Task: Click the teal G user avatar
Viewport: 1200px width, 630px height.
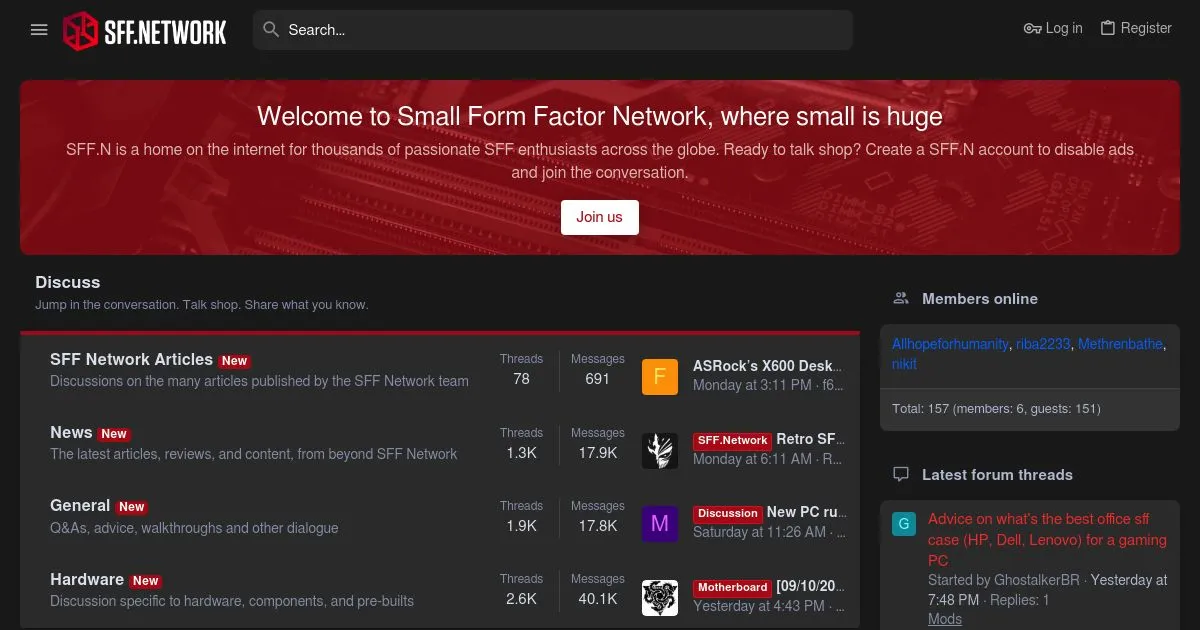Action: 904,524
